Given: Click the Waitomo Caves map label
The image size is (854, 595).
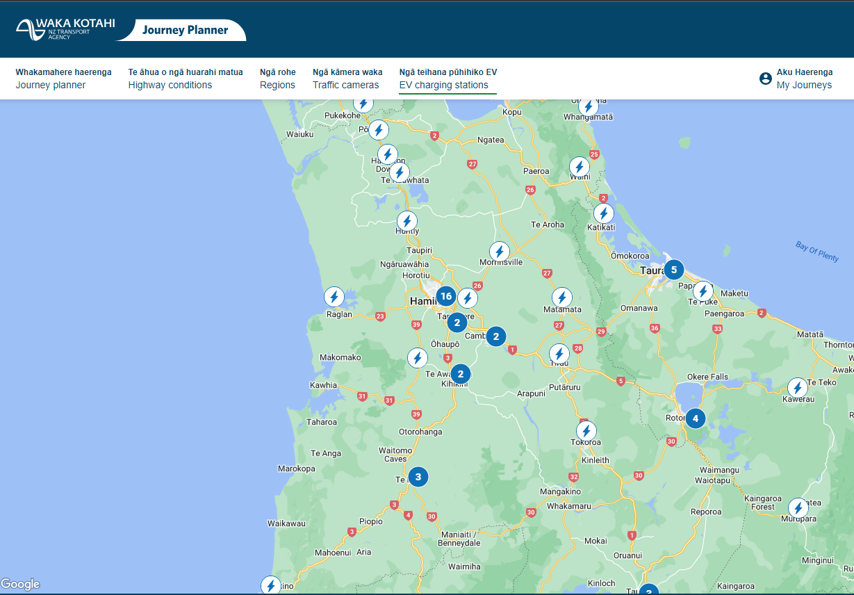Looking at the screenshot, I should coord(395,454).
